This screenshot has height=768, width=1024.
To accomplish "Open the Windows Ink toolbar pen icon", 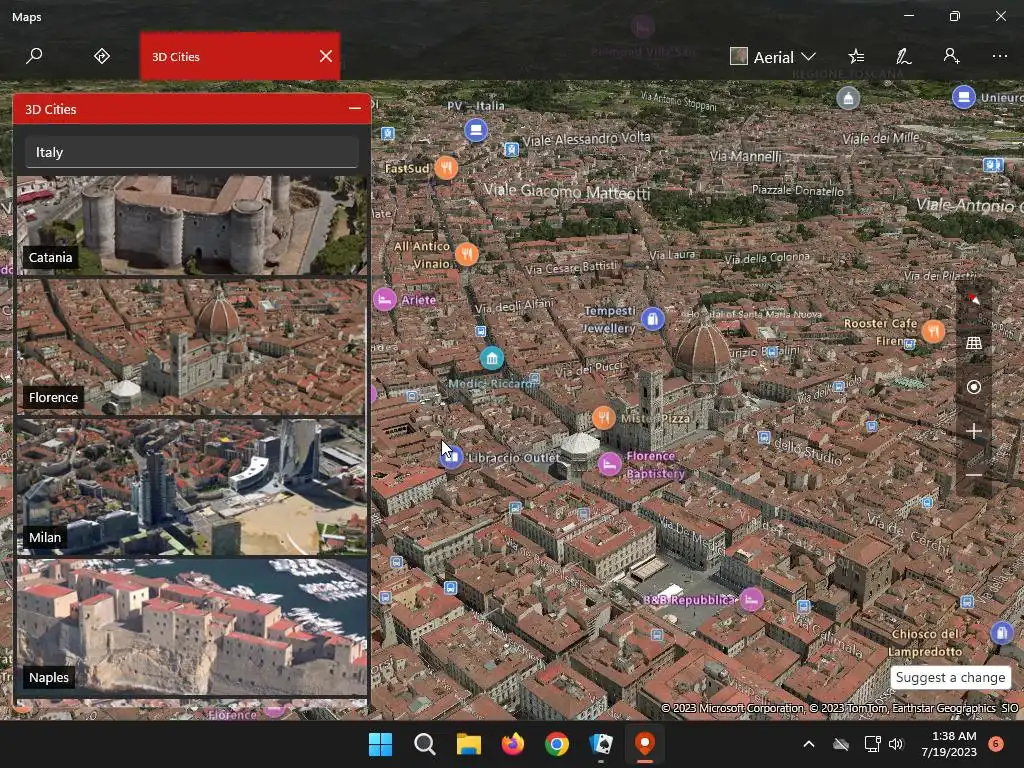I will pyautogui.click(x=904, y=57).
